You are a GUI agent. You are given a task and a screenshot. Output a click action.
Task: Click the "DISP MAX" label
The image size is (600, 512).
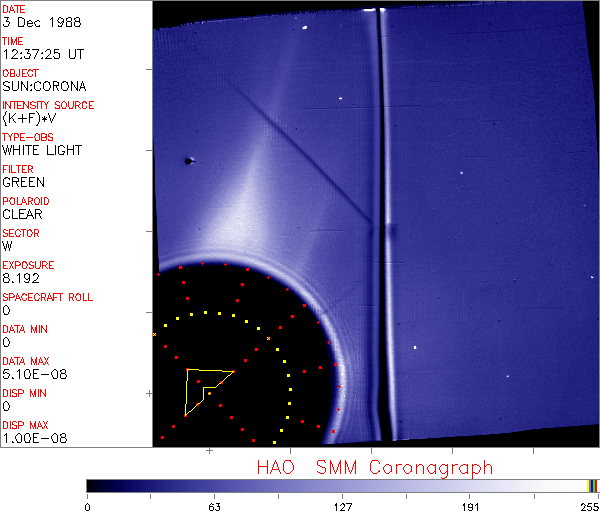[x=25, y=425]
